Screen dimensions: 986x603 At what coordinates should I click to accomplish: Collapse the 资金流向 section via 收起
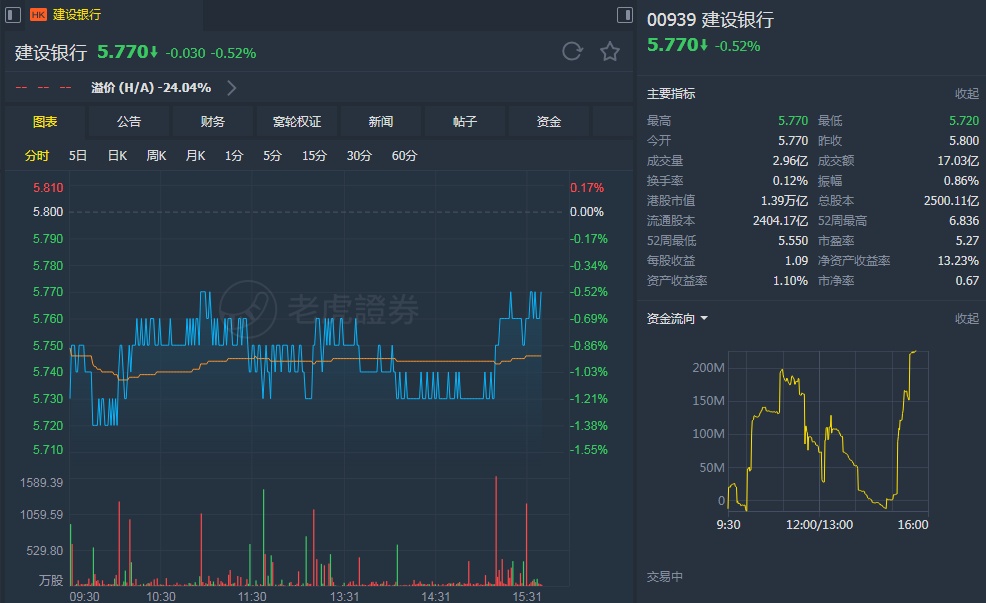(967, 319)
